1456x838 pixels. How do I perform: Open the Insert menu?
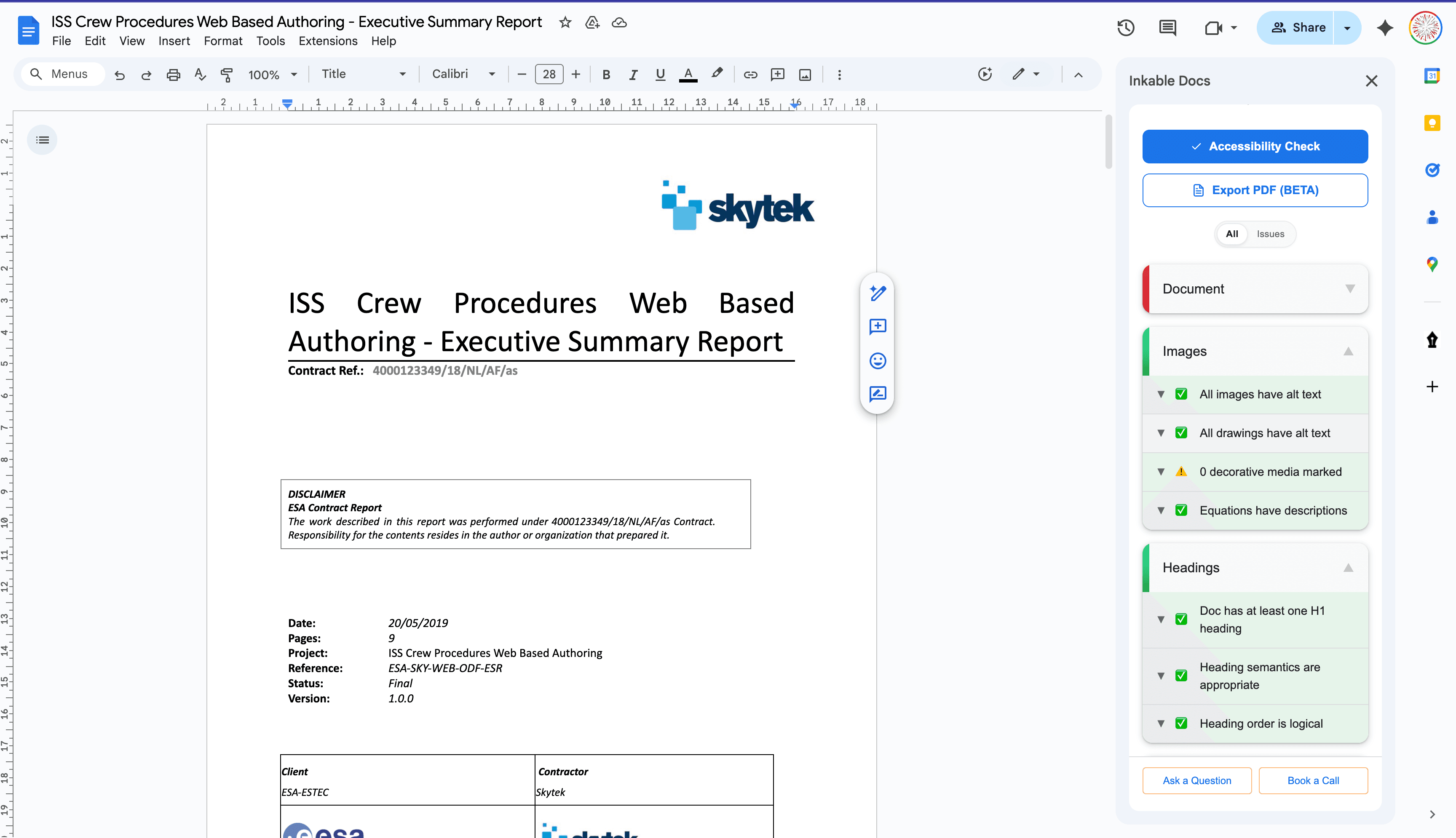pos(174,41)
